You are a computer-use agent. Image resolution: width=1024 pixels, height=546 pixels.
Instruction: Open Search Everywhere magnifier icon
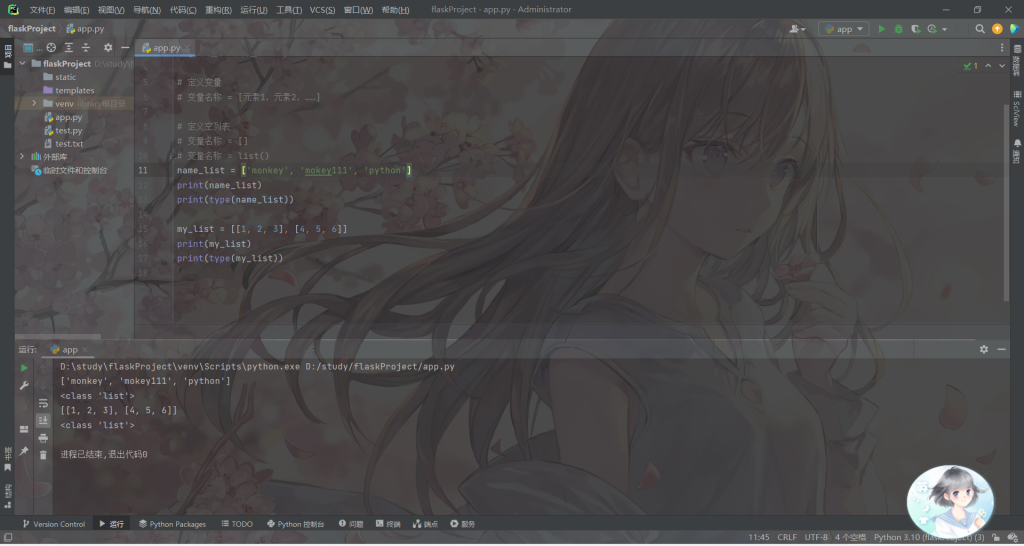tap(980, 29)
